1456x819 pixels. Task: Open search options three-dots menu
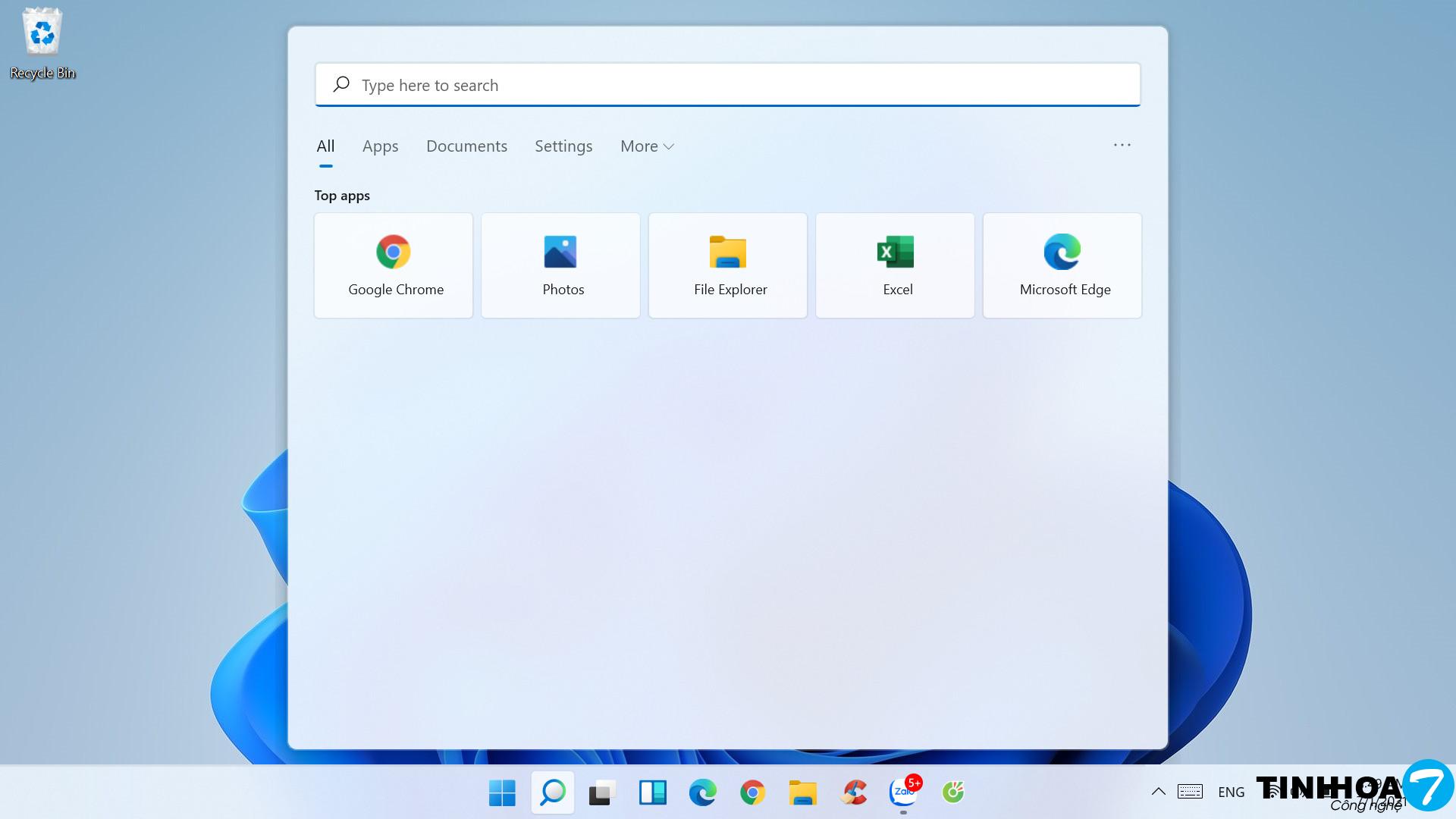click(1122, 145)
